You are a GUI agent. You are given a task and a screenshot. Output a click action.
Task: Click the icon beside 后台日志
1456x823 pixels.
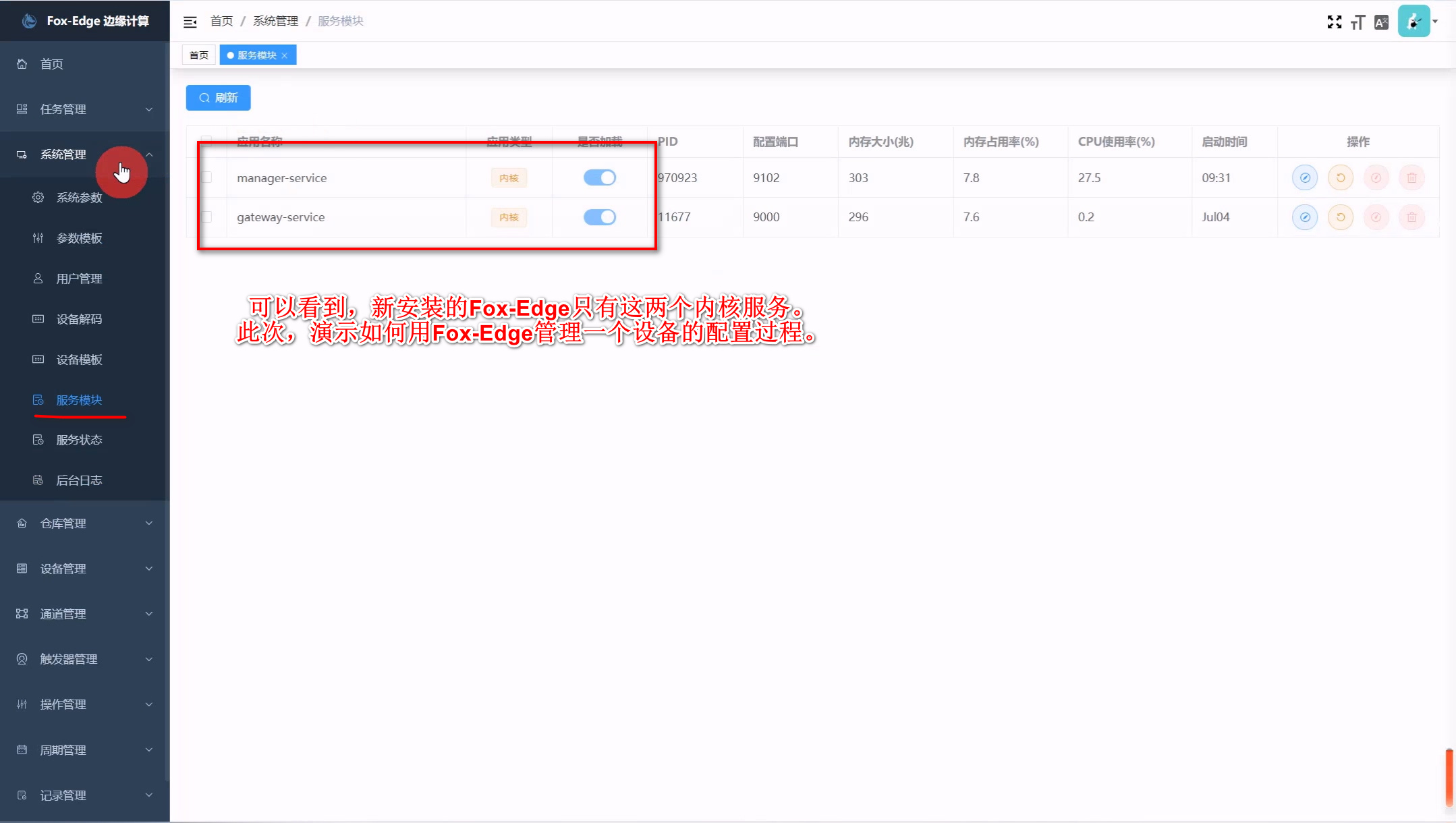pyautogui.click(x=38, y=480)
